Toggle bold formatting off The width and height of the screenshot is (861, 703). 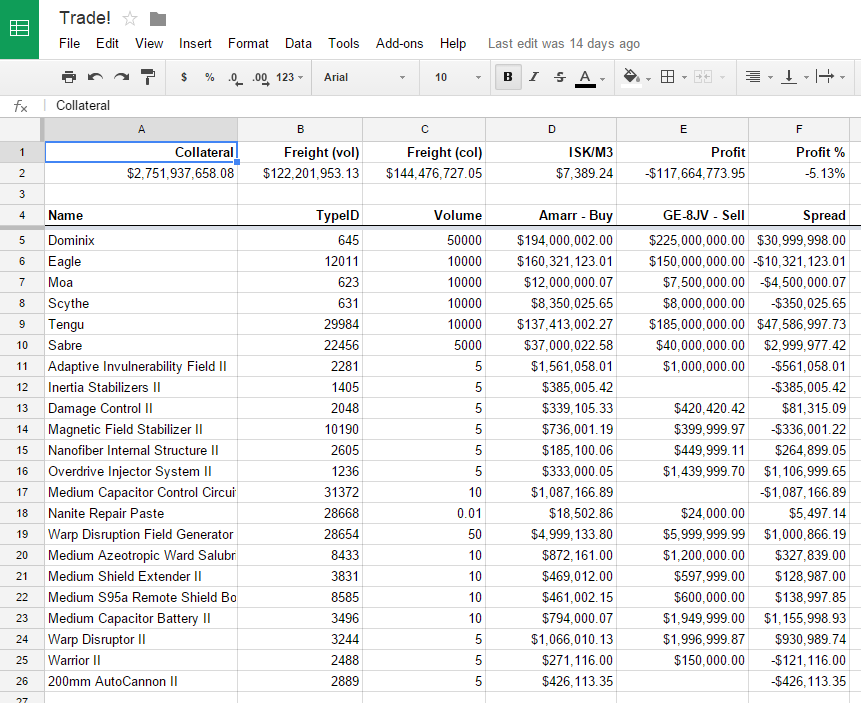[x=508, y=77]
